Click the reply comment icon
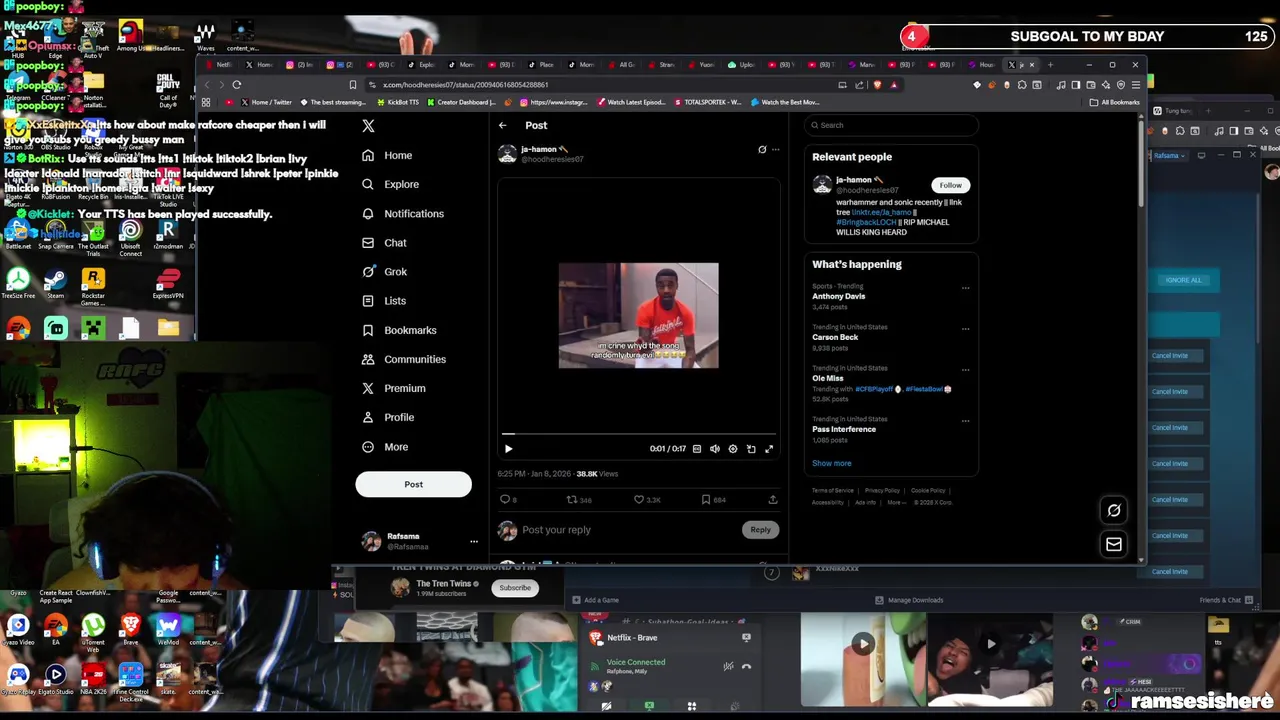This screenshot has width=1280, height=720. point(505,499)
